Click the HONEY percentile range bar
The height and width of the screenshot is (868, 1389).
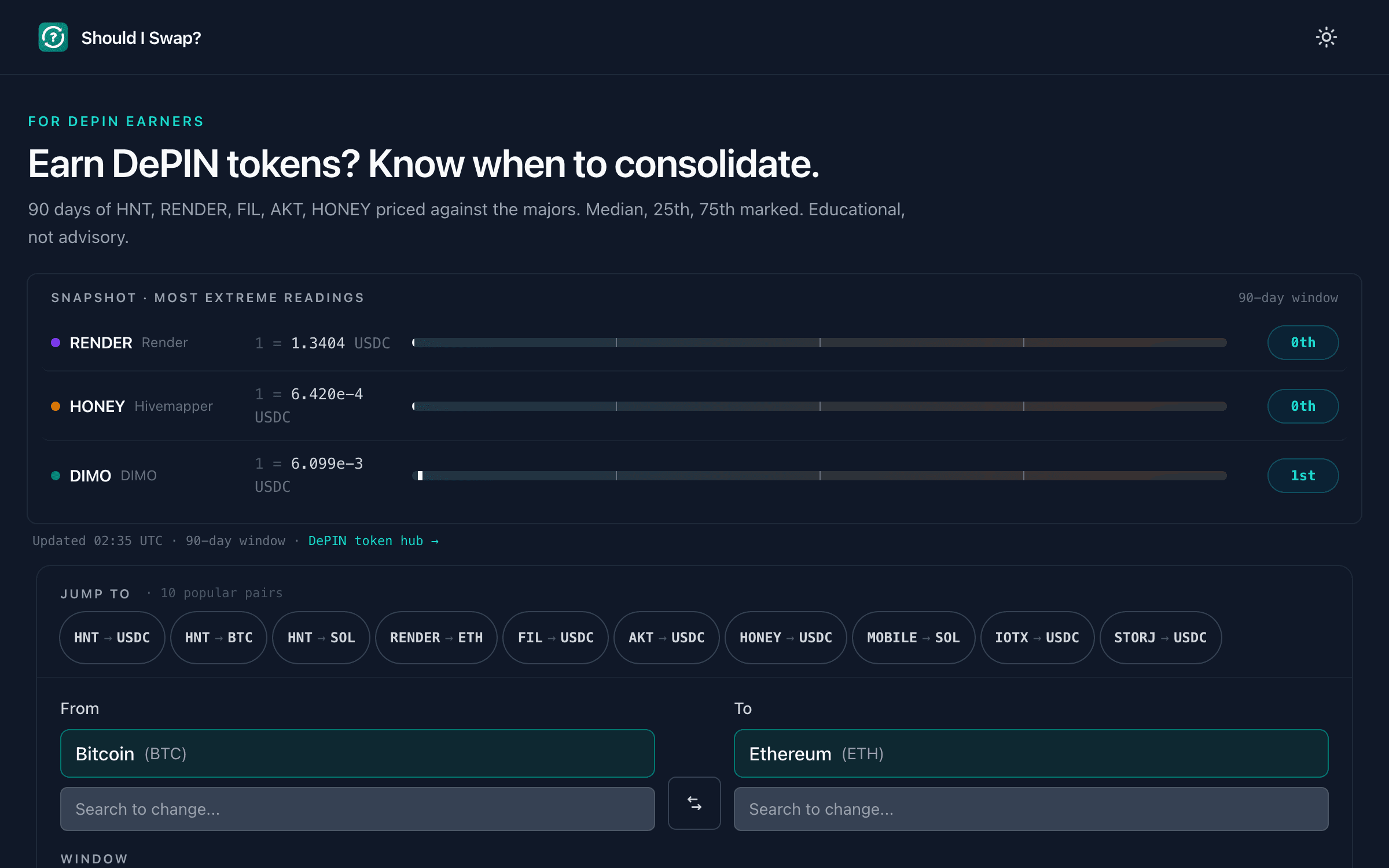[820, 406]
